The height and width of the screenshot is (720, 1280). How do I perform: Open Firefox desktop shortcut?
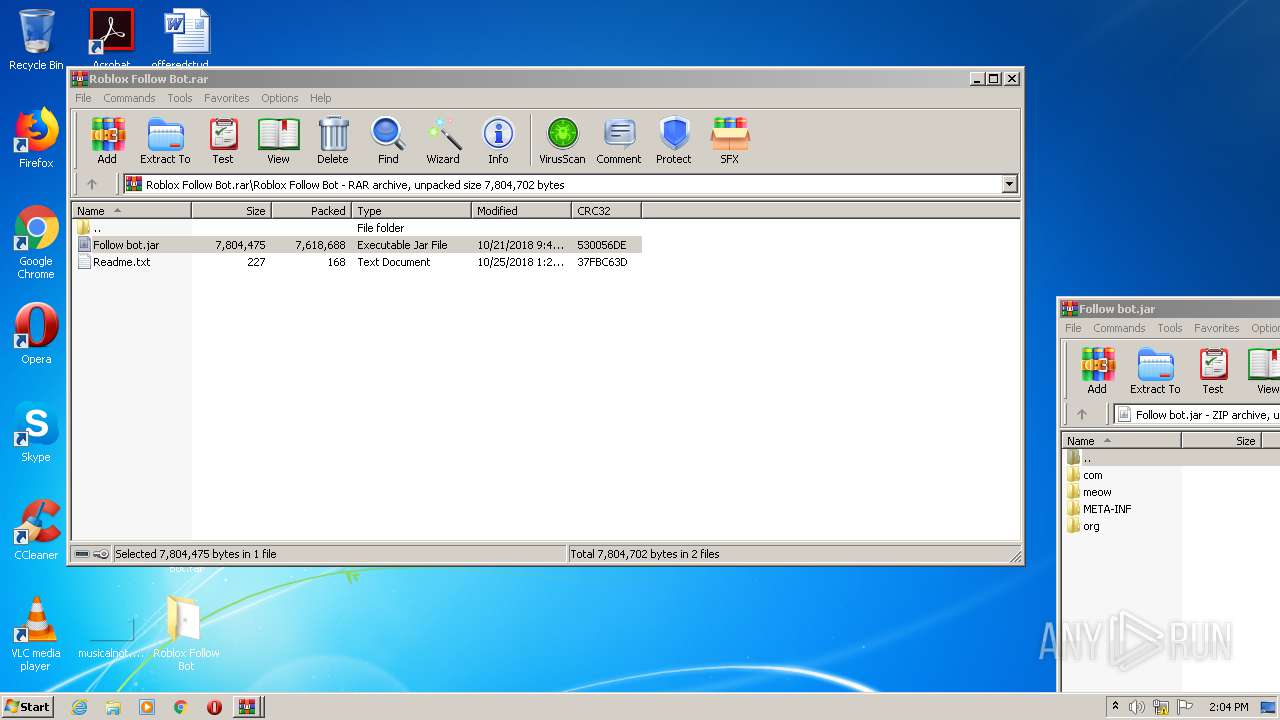point(36,138)
